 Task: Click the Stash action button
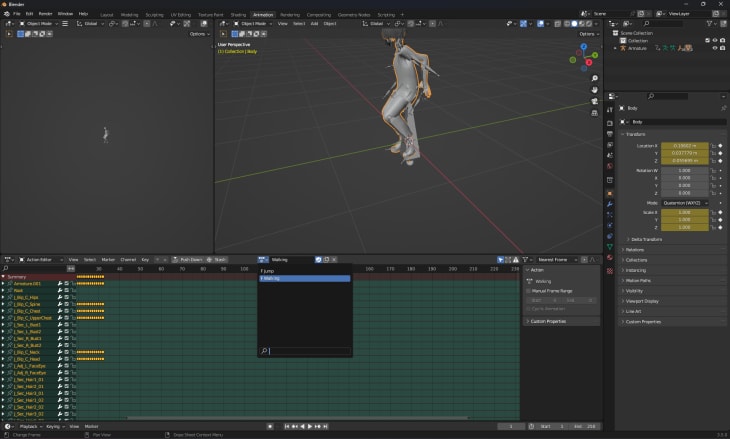click(217, 259)
